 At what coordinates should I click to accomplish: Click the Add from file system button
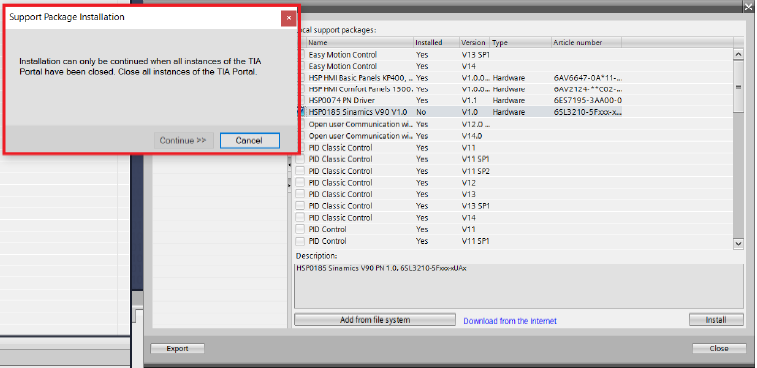(375, 320)
